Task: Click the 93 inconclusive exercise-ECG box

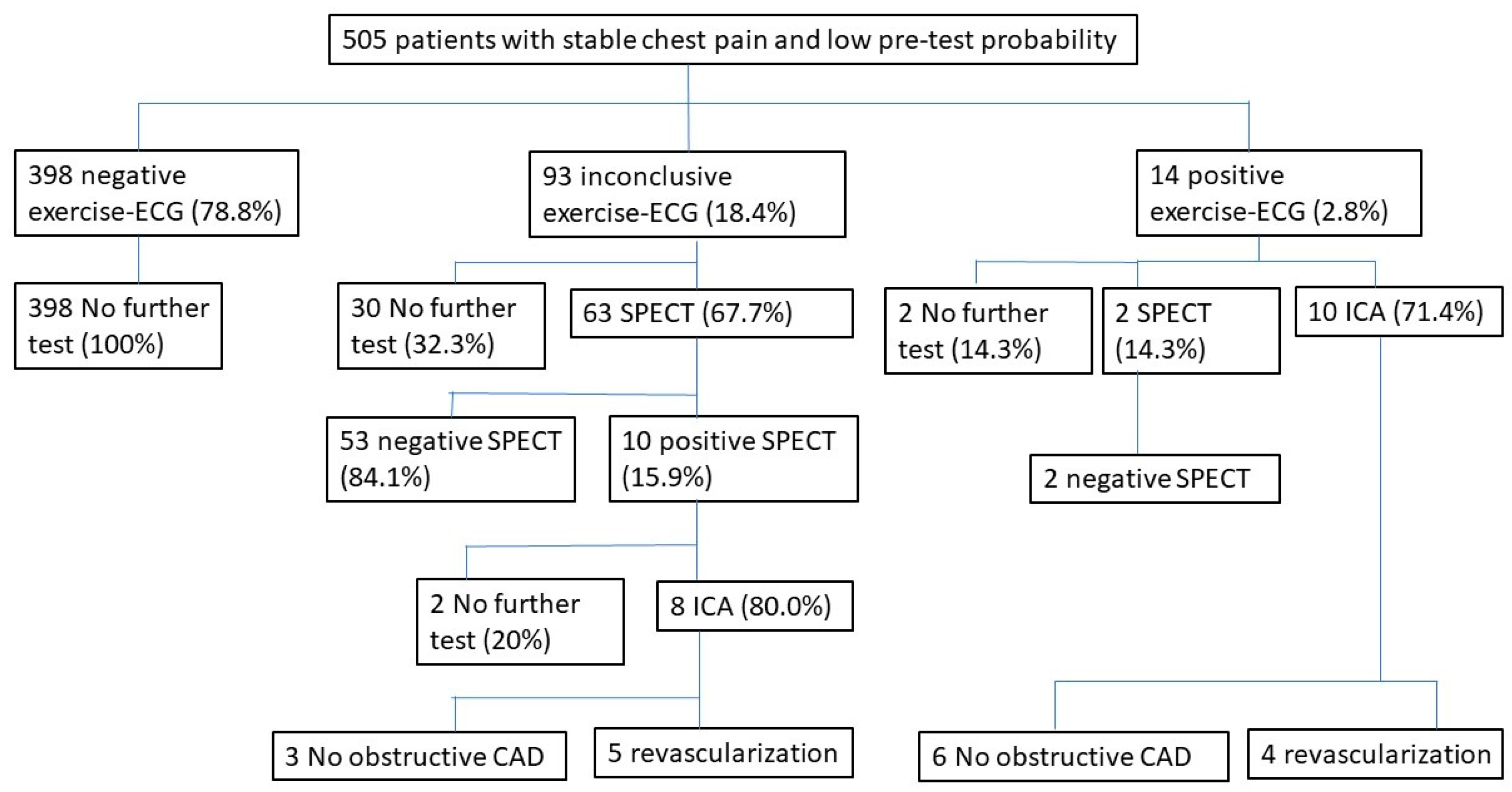Action: point(687,194)
